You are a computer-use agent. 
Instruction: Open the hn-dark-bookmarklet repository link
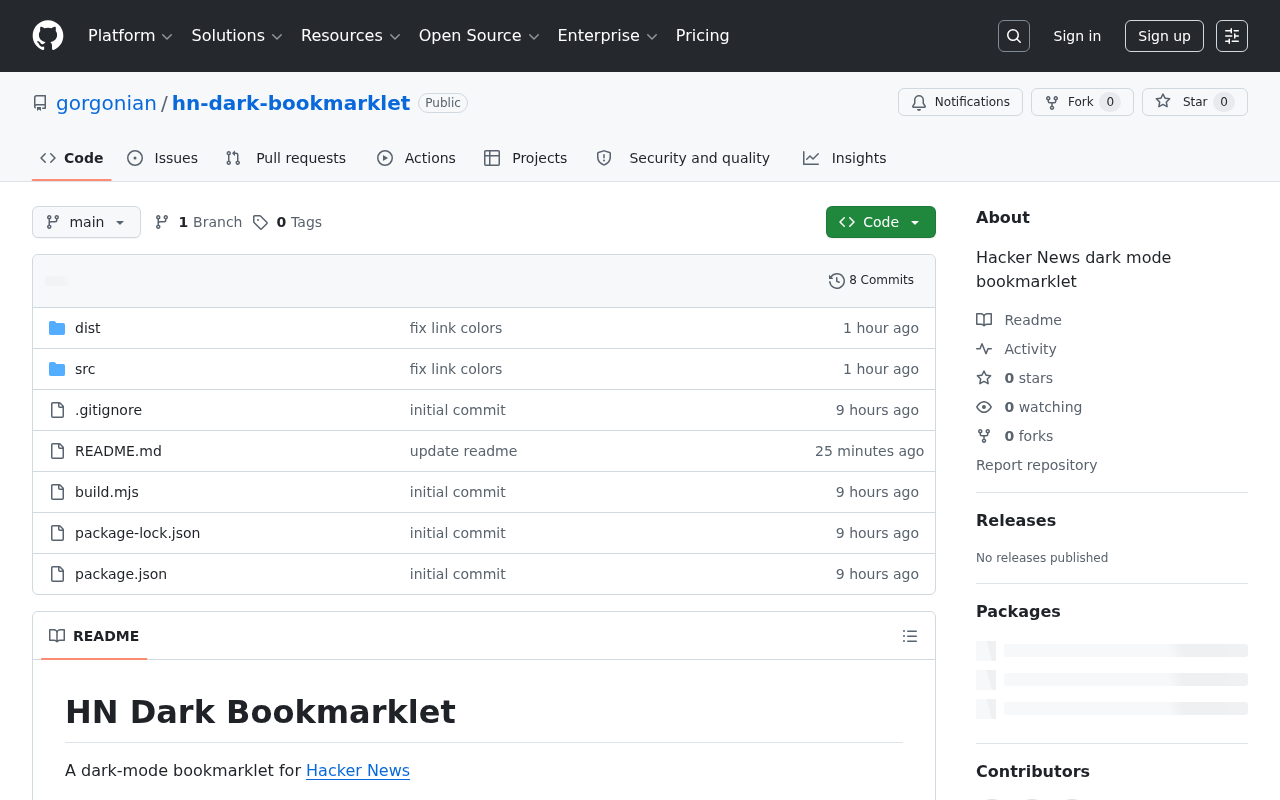click(291, 103)
